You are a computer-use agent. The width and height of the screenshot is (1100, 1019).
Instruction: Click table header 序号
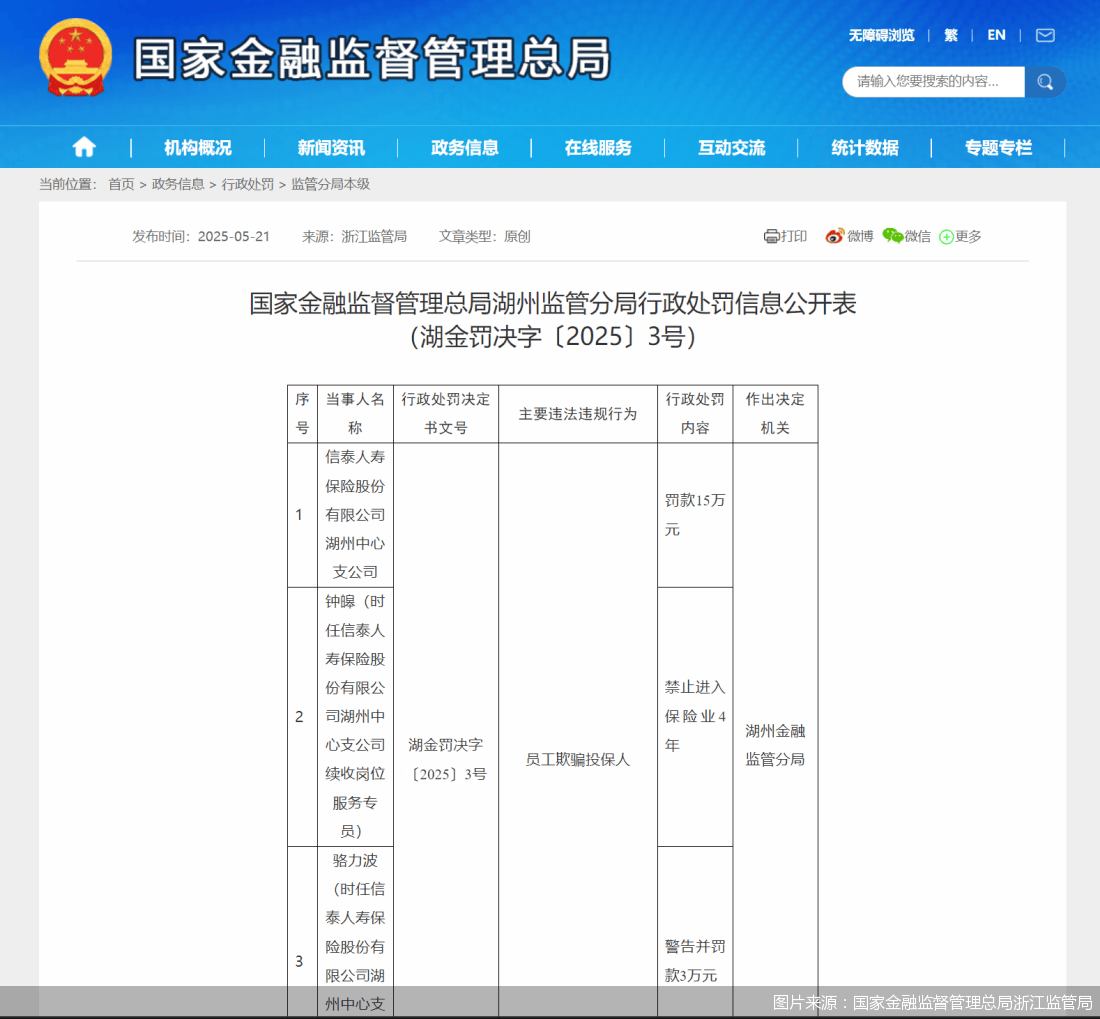click(302, 414)
